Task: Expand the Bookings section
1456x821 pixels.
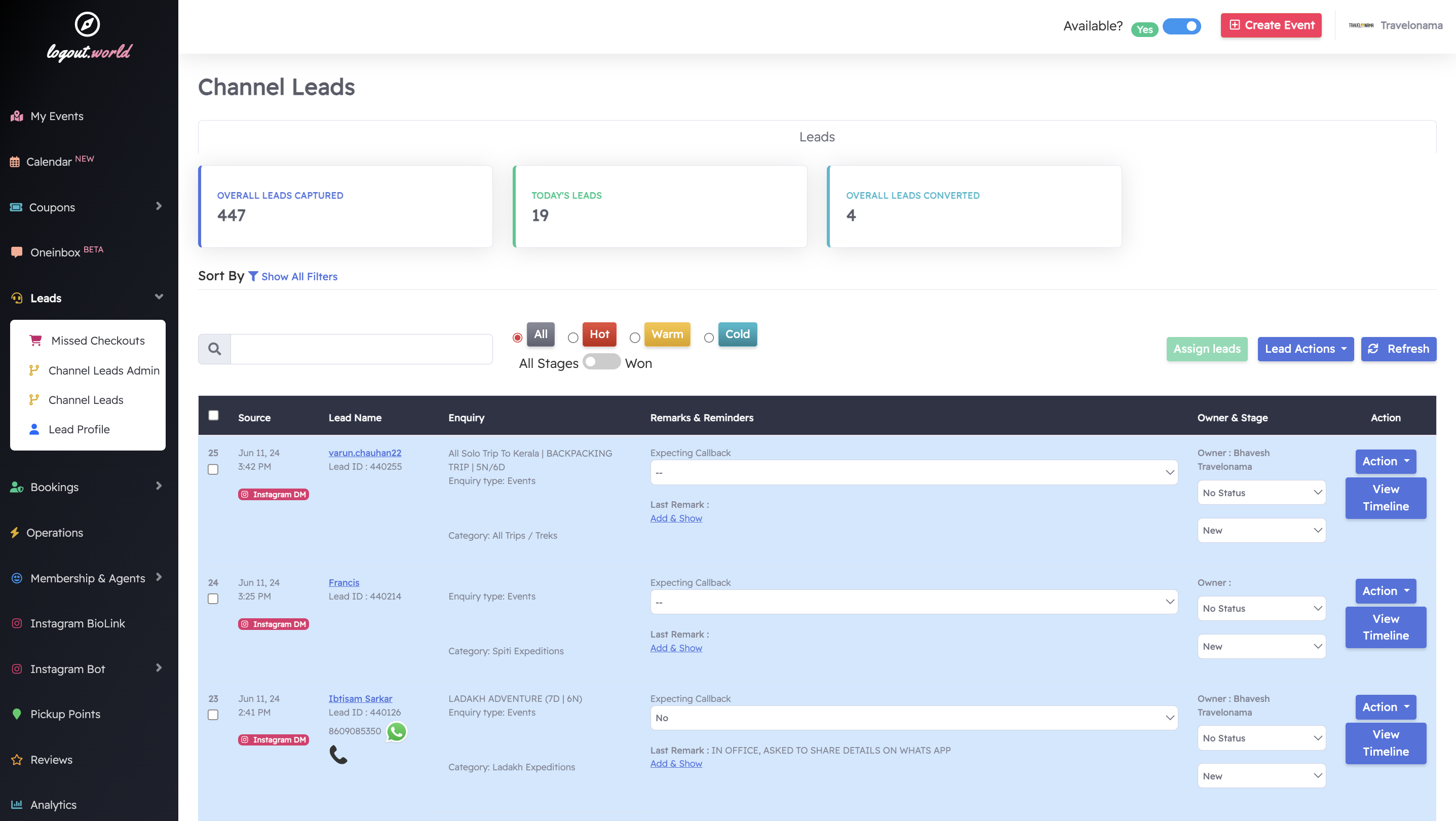Action: click(55, 487)
